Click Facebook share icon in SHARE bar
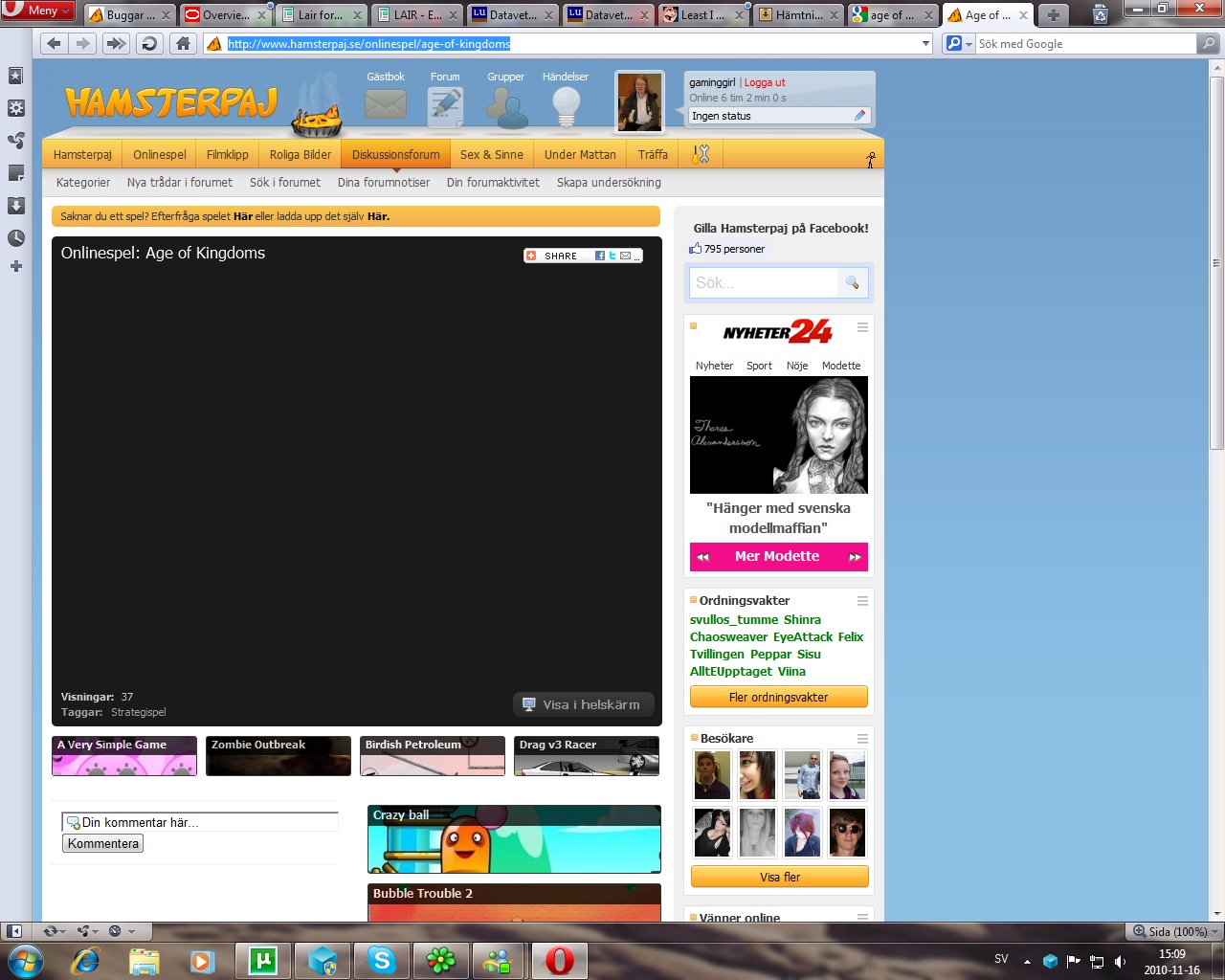This screenshot has width=1225, height=980. pos(600,256)
